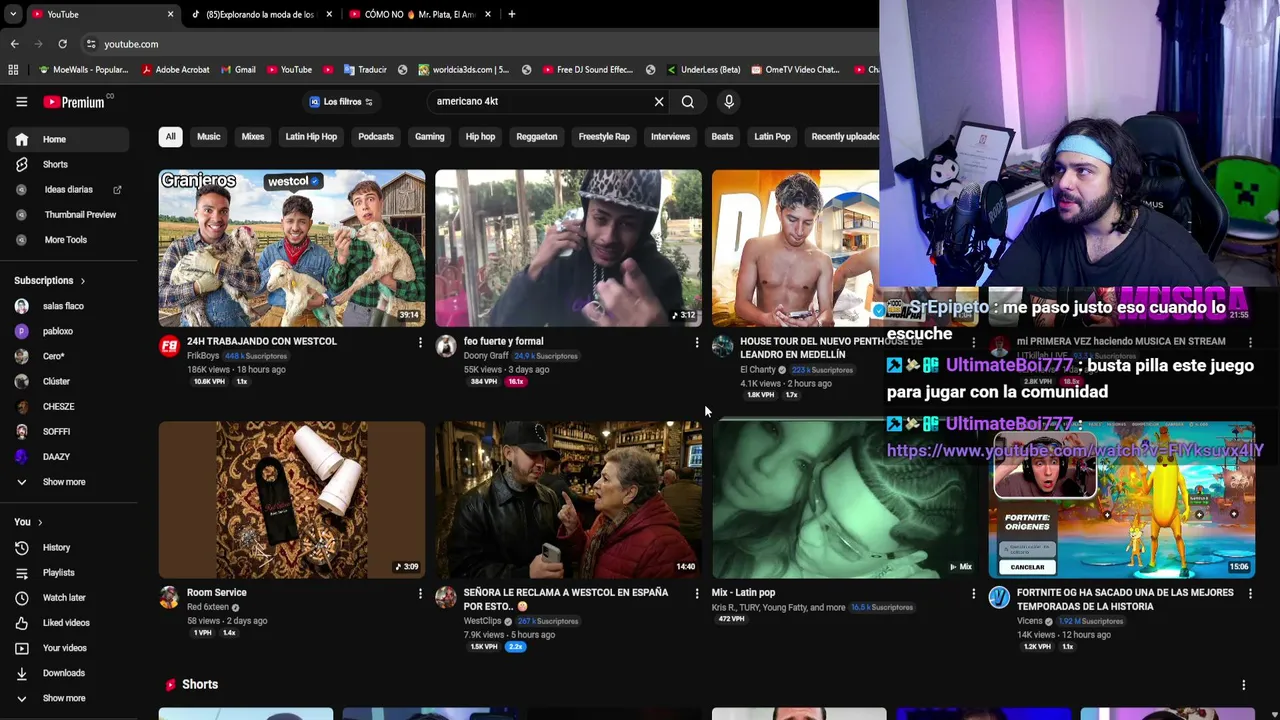Switch to the CÓMO NO Mr. Plata tab

(420, 14)
